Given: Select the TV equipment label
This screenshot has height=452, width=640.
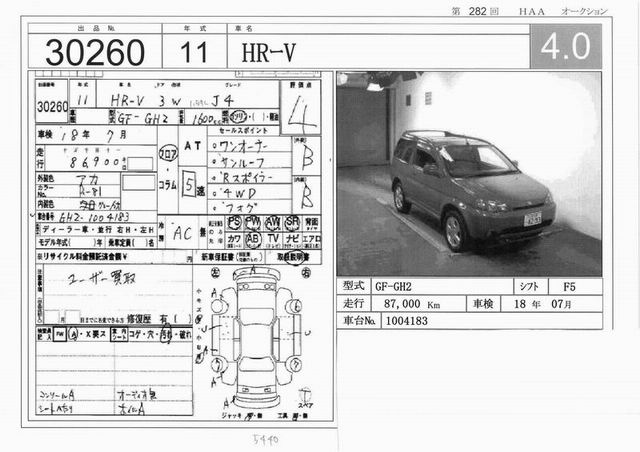Looking at the screenshot, I should point(273,238).
